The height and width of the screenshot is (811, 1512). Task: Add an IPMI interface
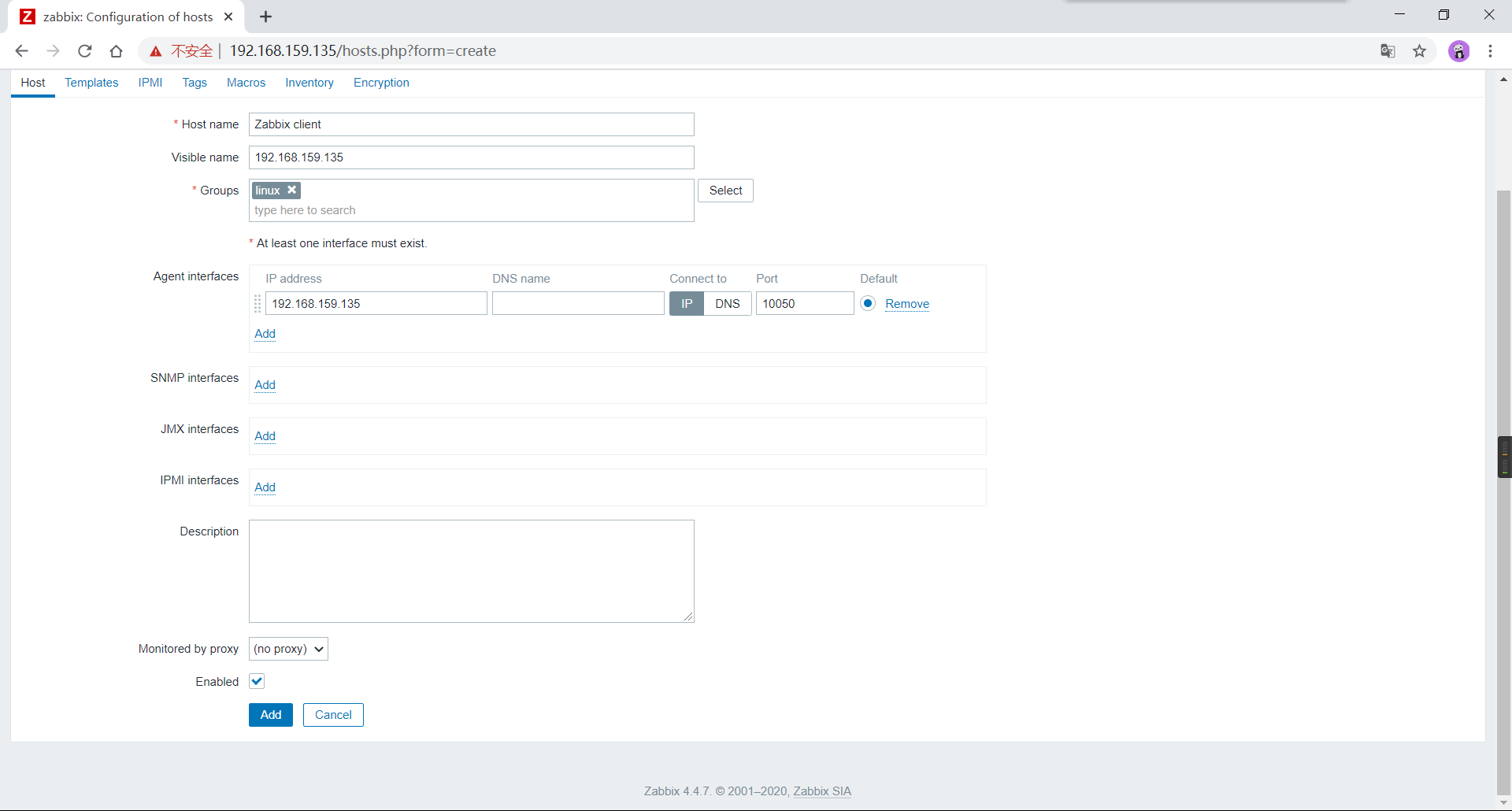click(x=265, y=487)
